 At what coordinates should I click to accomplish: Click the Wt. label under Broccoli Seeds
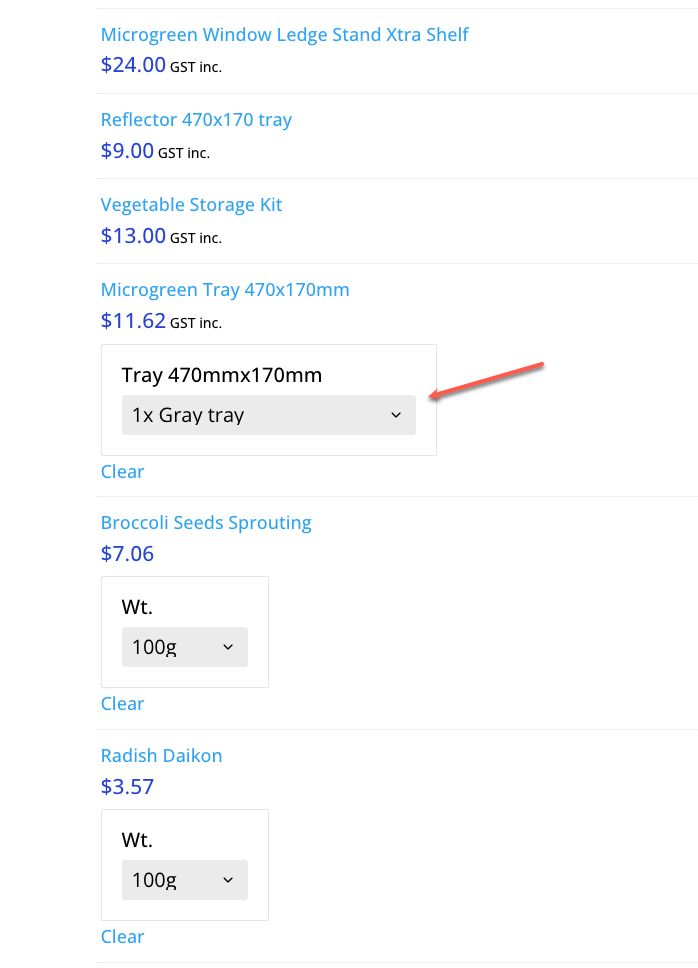[137, 608]
